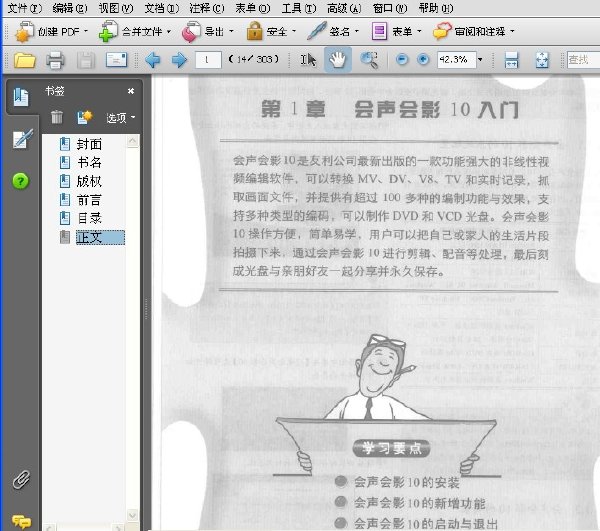Click the open folder icon
The image size is (600, 531).
(24, 60)
